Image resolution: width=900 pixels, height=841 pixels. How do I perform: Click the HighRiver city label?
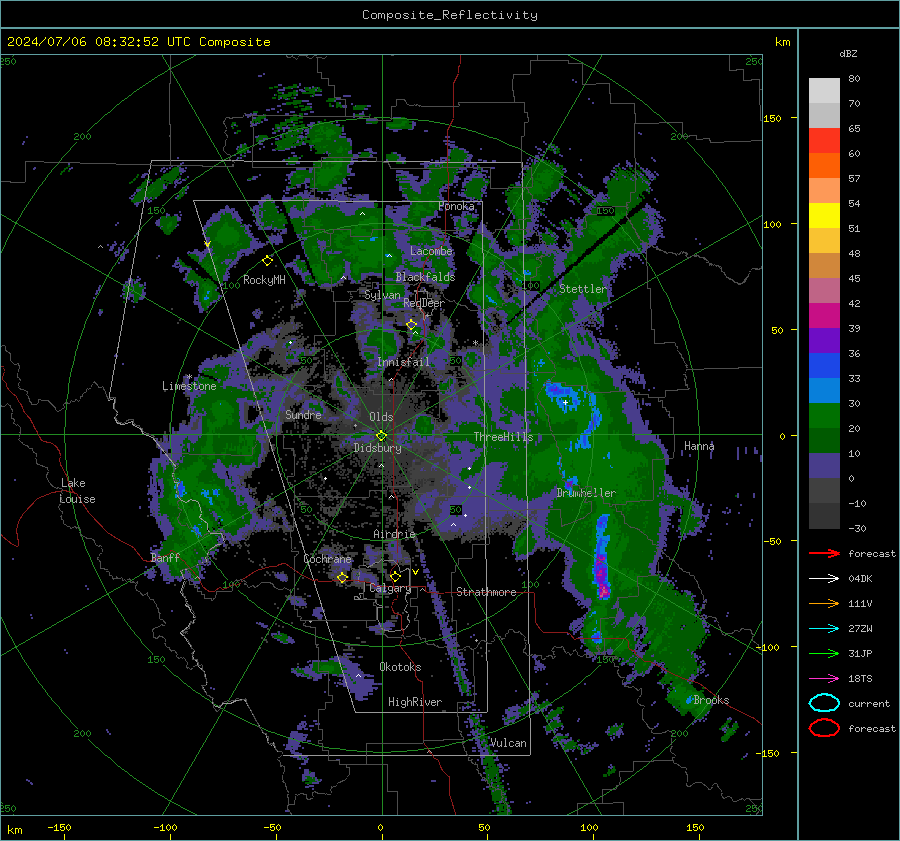[x=415, y=702]
